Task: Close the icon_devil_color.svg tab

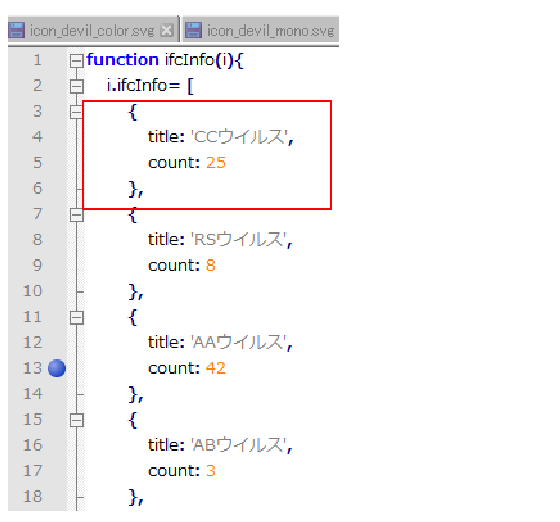Action: pyautogui.click(x=166, y=30)
